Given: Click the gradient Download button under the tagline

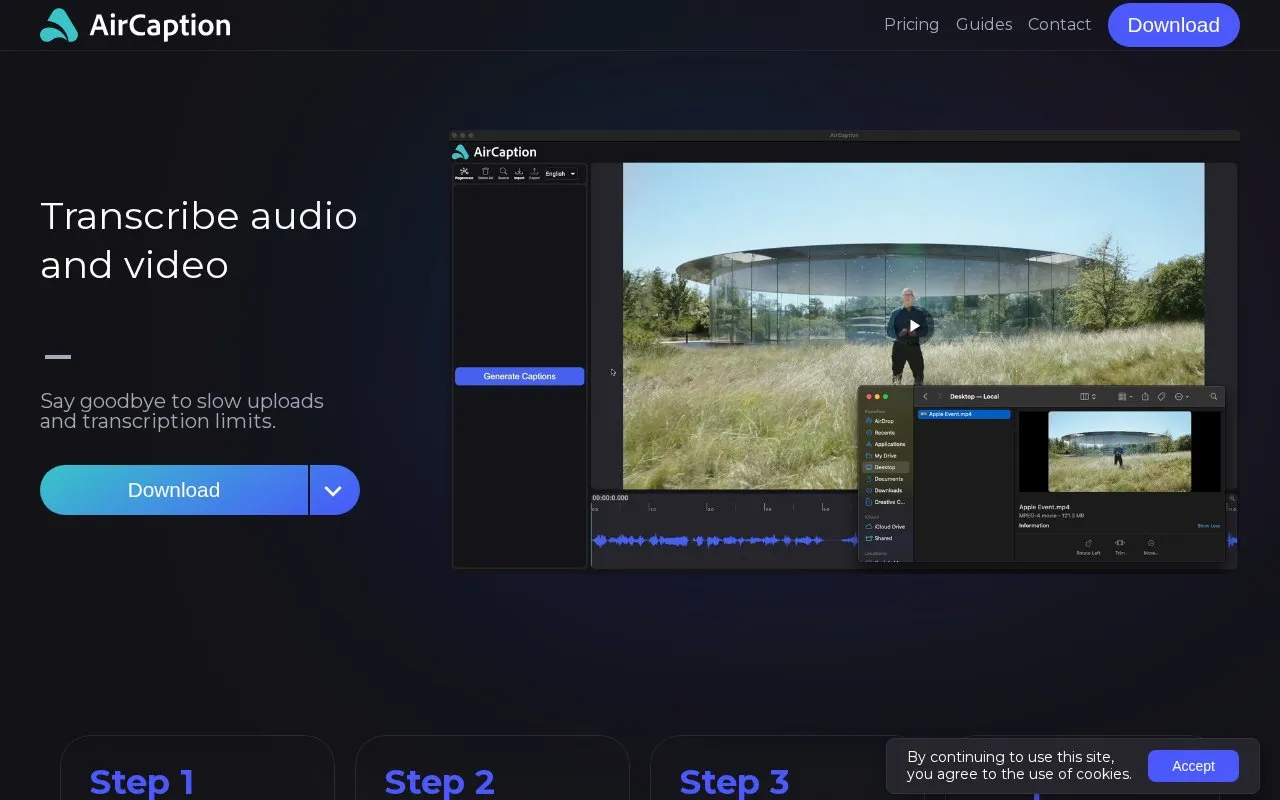Looking at the screenshot, I should [174, 490].
